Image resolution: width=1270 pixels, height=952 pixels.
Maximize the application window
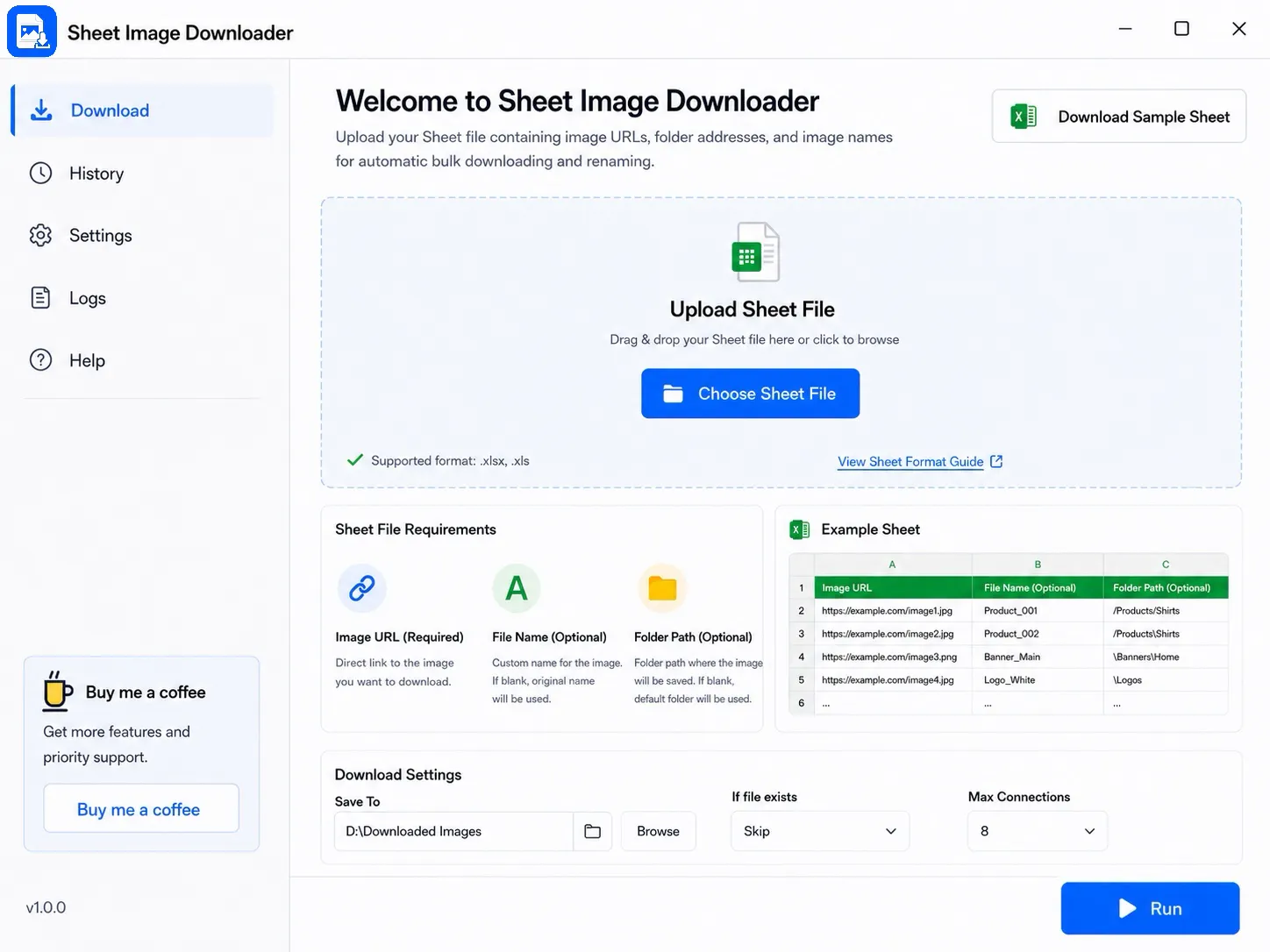pos(1181,29)
